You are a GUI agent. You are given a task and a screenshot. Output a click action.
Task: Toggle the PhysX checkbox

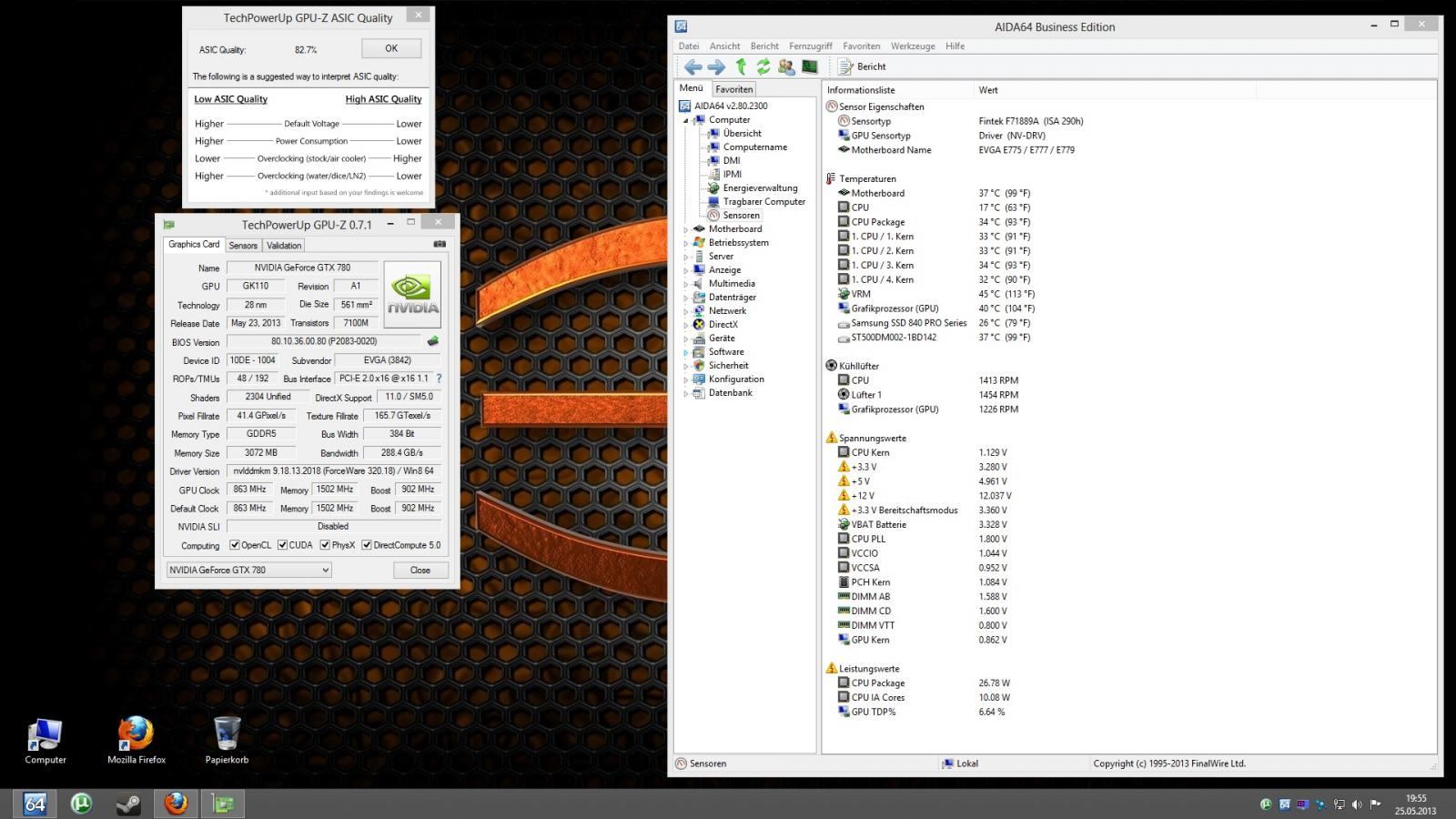click(325, 545)
